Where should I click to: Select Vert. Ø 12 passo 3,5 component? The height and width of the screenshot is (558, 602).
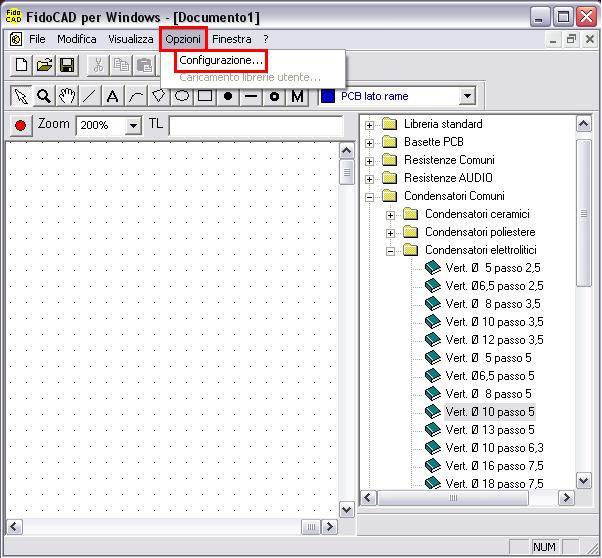494,340
